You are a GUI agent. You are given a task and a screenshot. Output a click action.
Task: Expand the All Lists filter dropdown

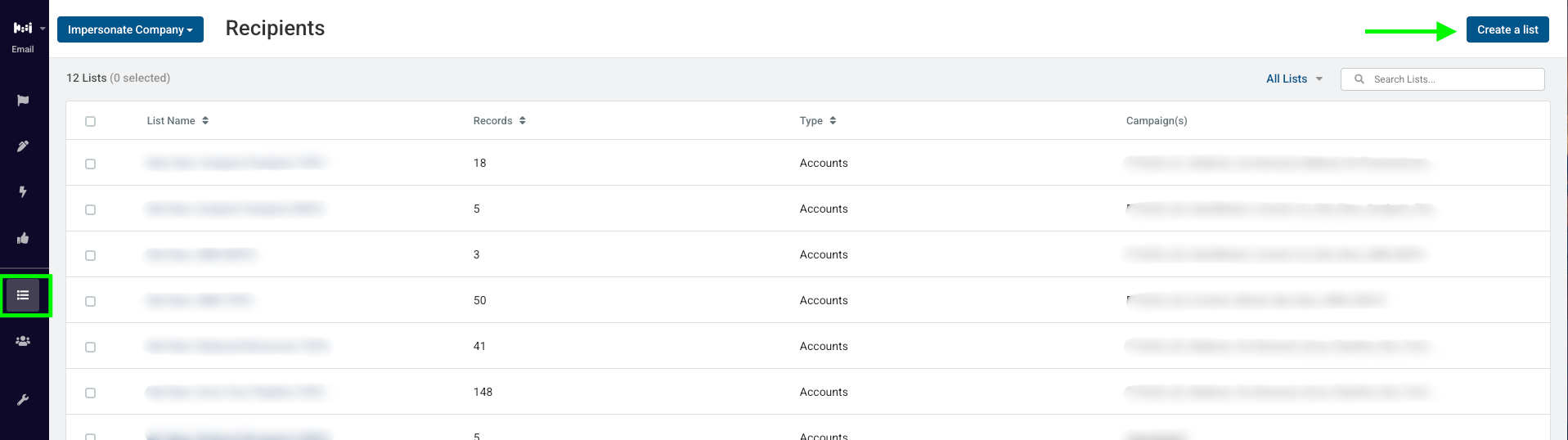[x=1294, y=79]
